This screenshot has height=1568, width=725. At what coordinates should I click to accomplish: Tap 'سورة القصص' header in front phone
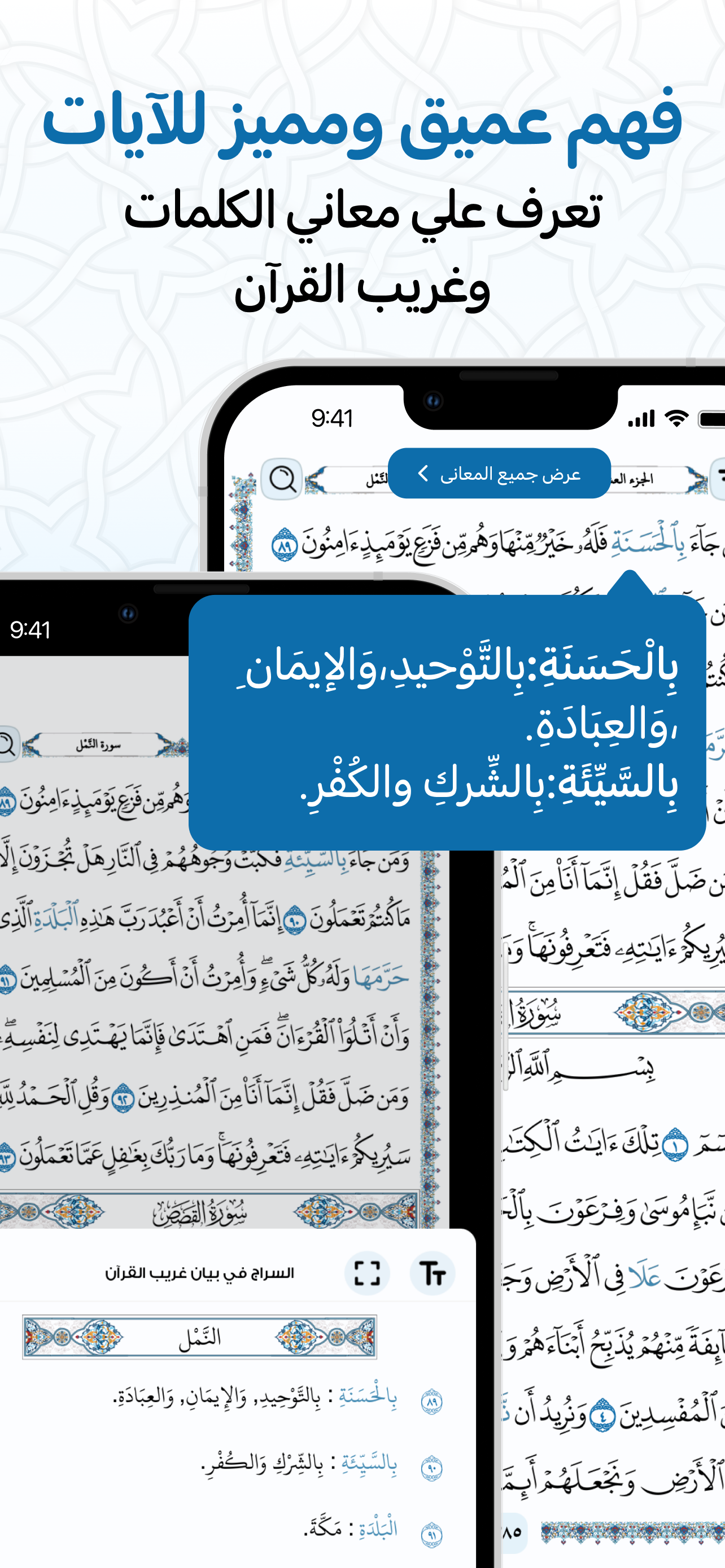(x=199, y=1214)
